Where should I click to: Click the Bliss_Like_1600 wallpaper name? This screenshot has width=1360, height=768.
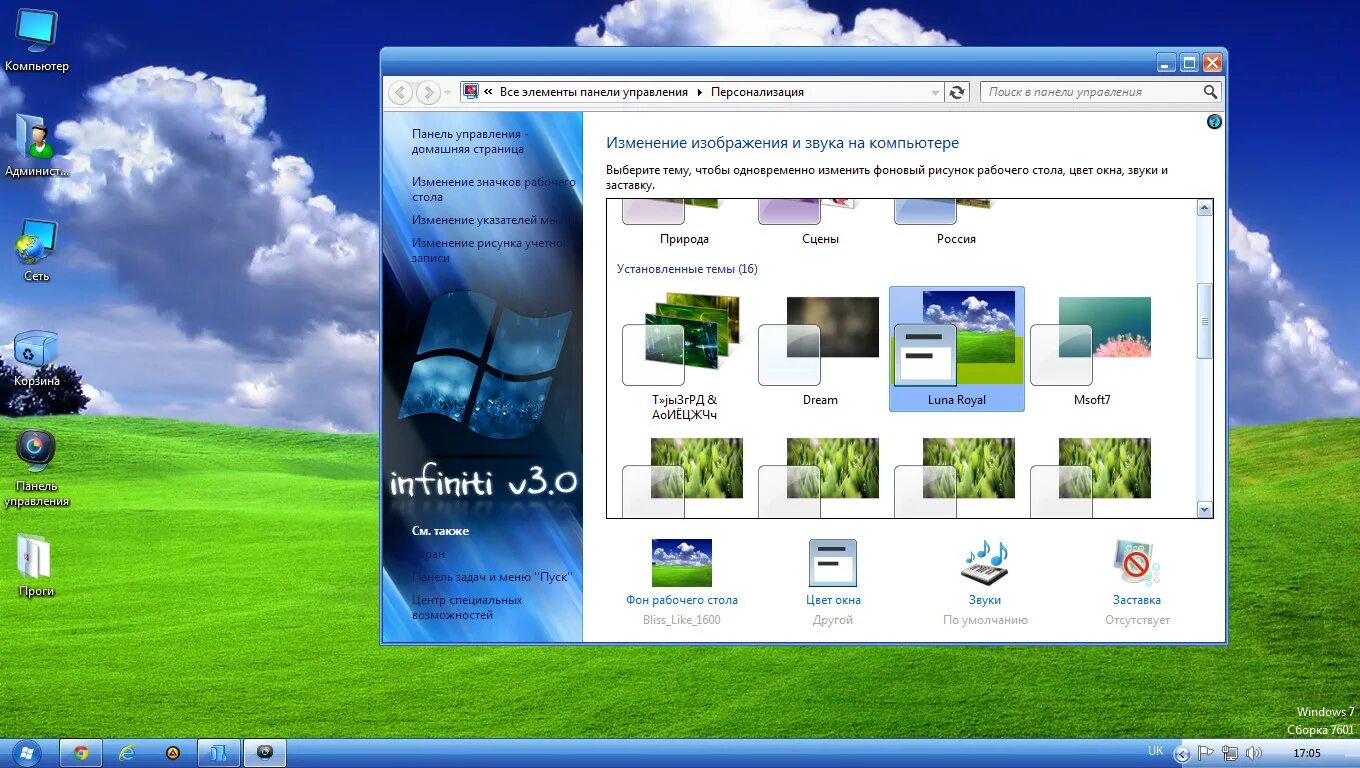tap(682, 620)
